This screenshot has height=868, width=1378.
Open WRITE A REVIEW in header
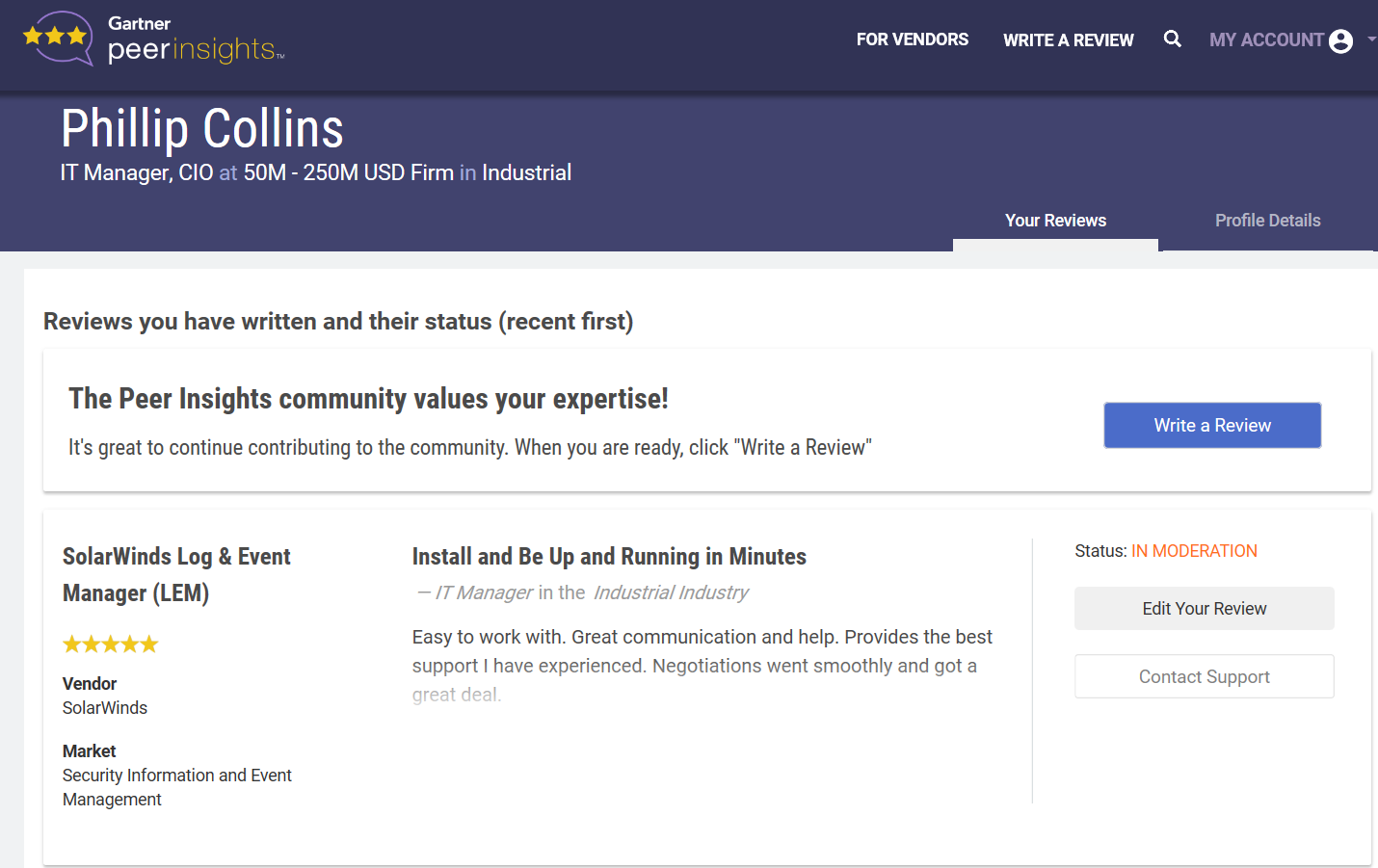[x=1068, y=40]
